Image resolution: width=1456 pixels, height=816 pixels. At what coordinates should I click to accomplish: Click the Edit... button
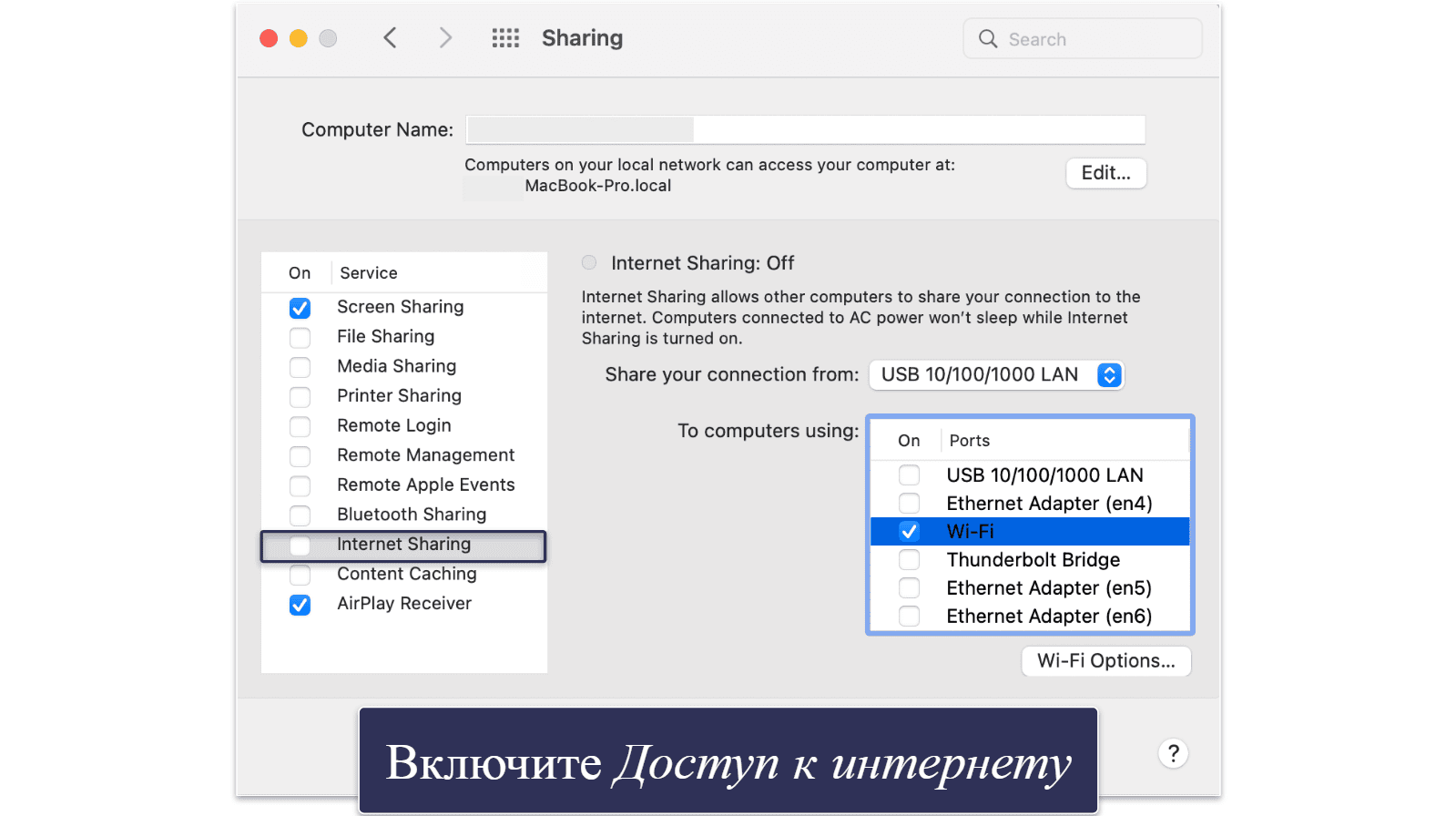tap(1105, 173)
